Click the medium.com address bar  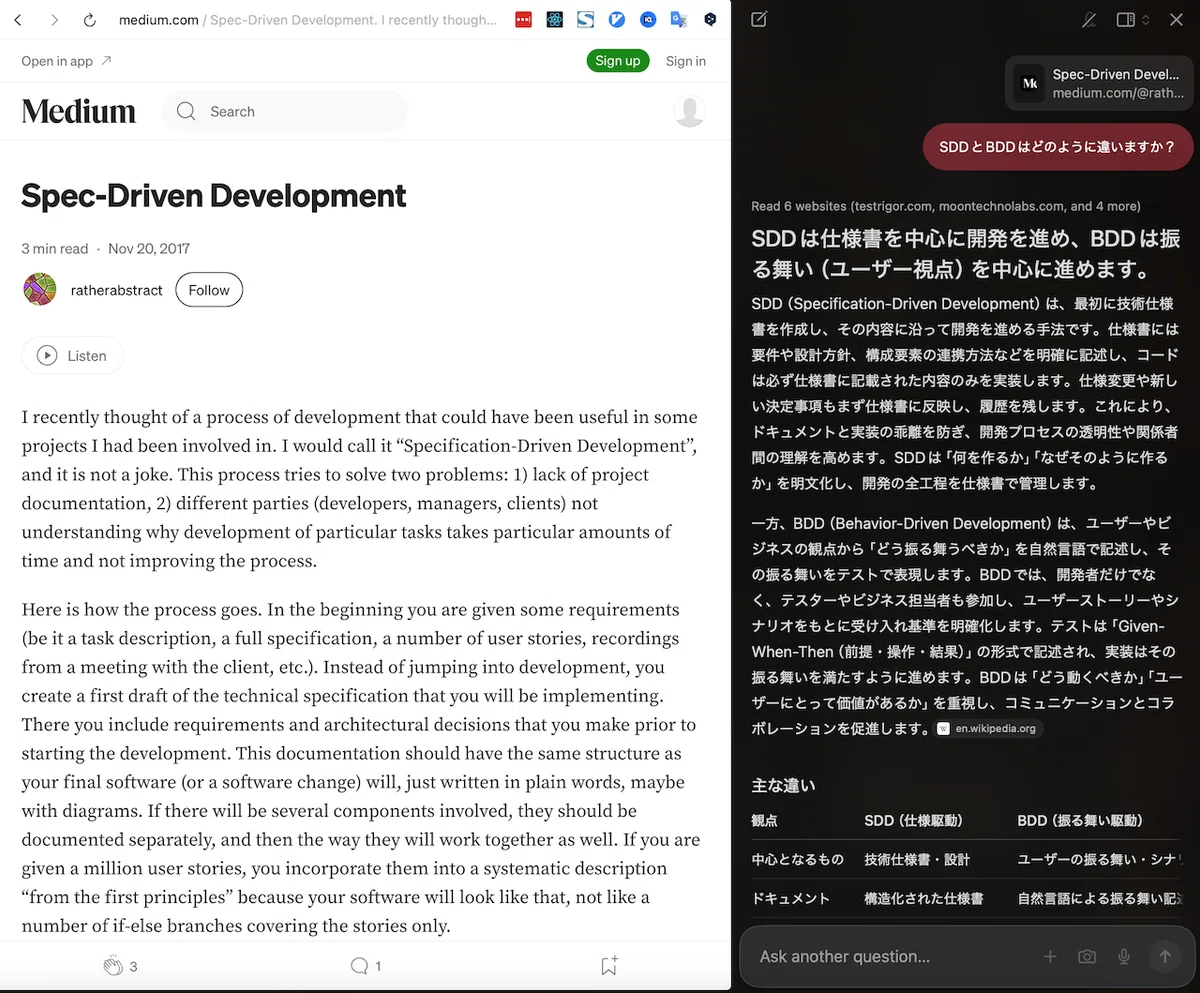click(307, 20)
